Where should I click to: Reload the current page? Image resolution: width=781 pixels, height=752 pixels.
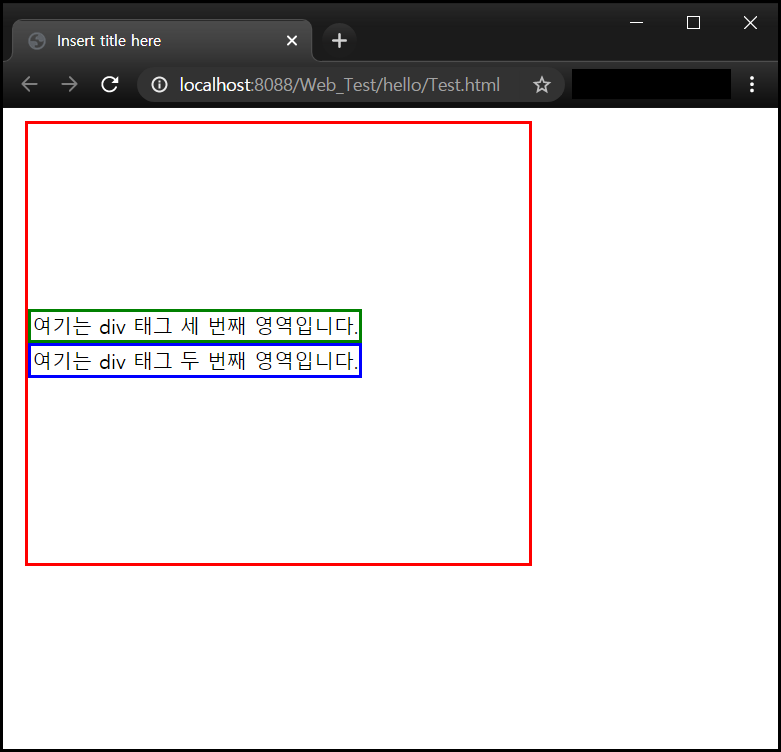click(110, 85)
